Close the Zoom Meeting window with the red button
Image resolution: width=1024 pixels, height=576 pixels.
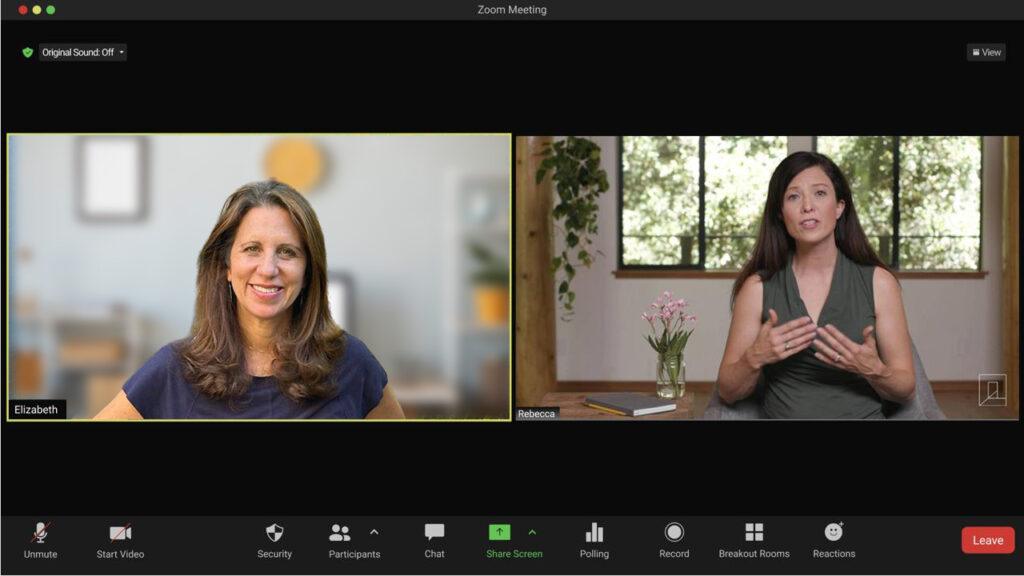23,10
